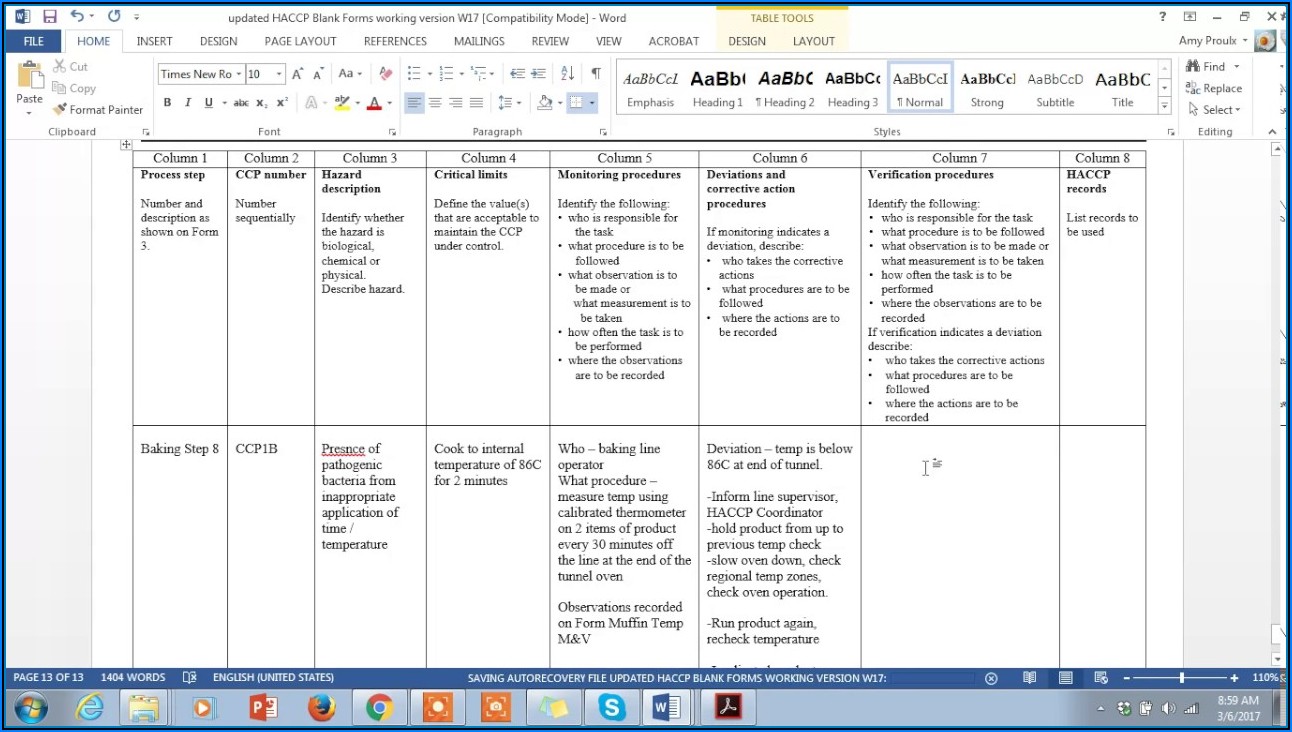This screenshot has width=1292, height=732.
Task: Justify the paragraph text
Action: coord(477,103)
